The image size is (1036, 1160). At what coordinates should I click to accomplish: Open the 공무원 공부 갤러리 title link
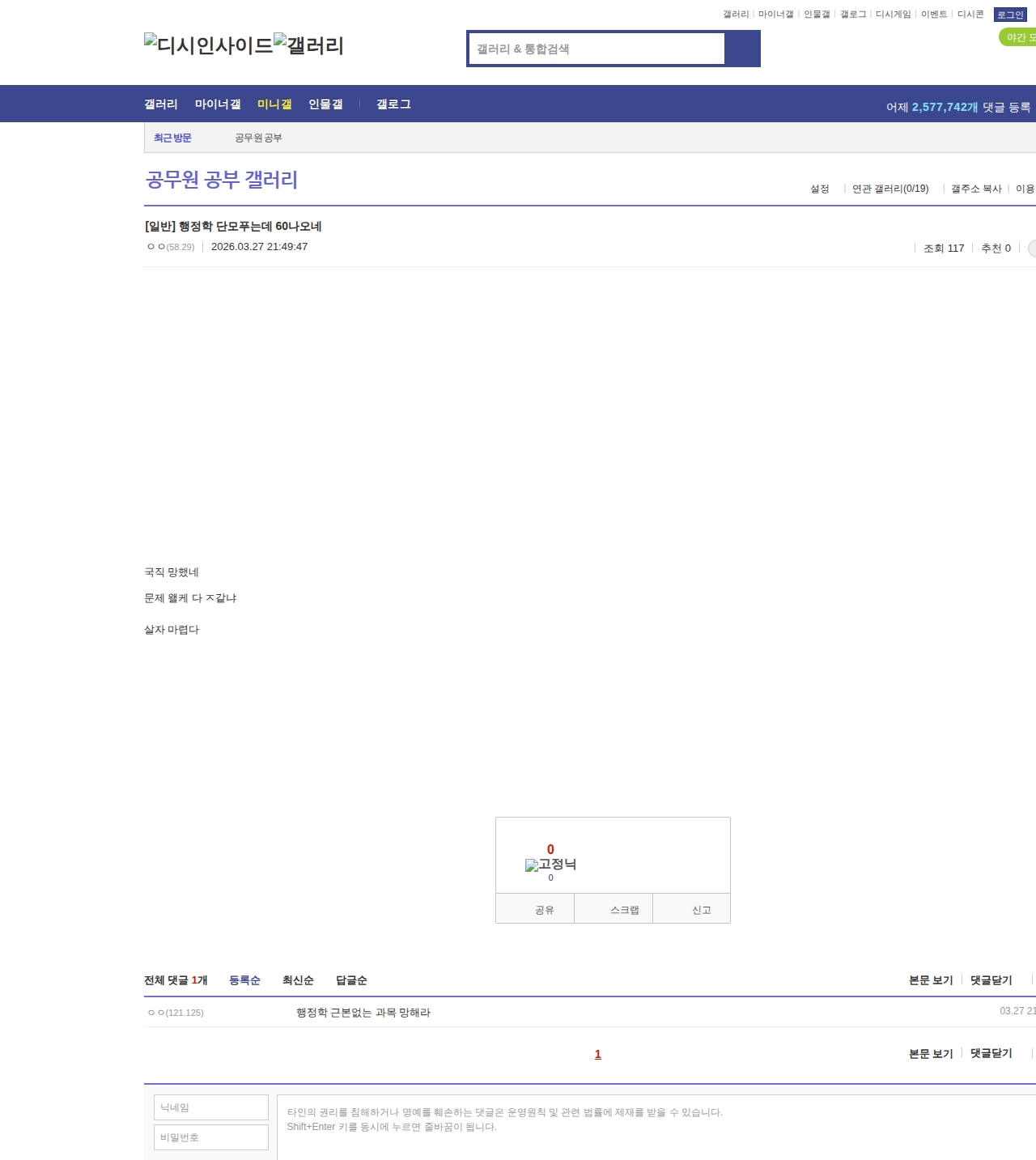pos(222,180)
